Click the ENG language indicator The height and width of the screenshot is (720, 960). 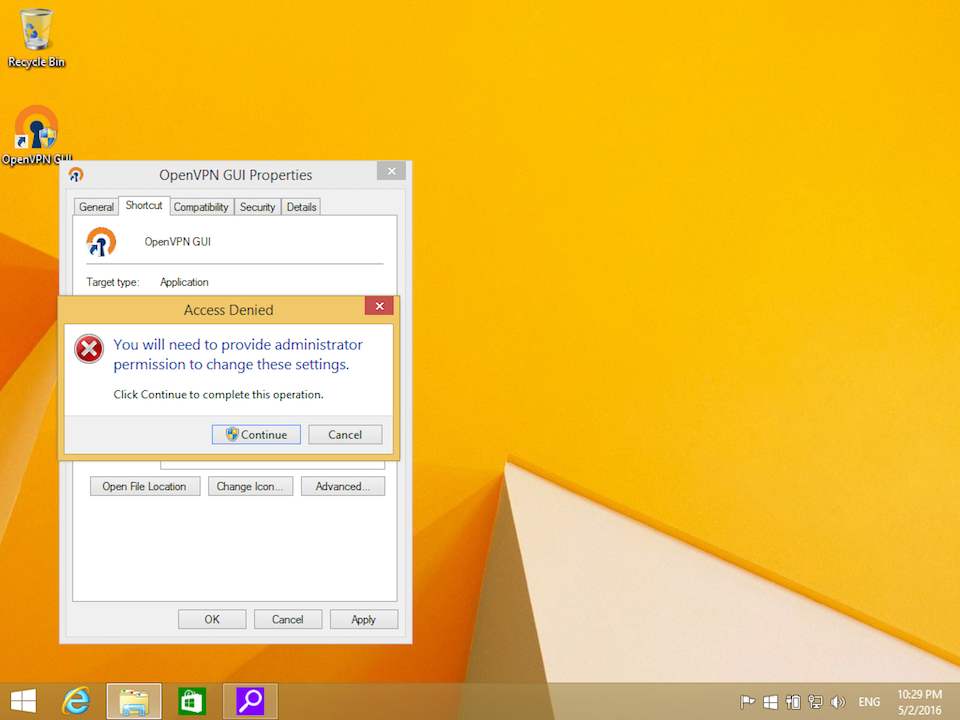pos(869,702)
